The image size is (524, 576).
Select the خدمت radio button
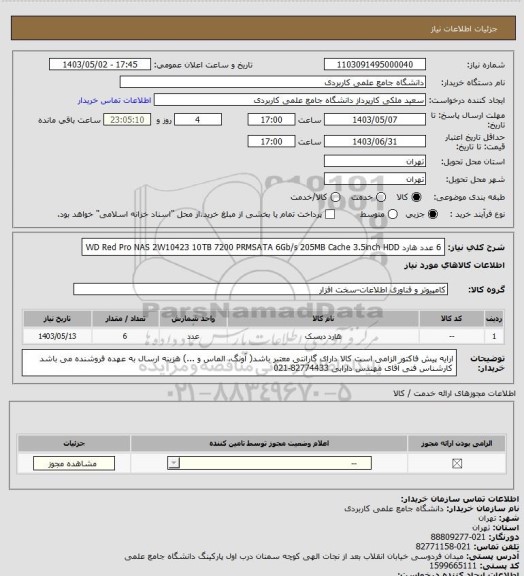[x=381, y=197]
